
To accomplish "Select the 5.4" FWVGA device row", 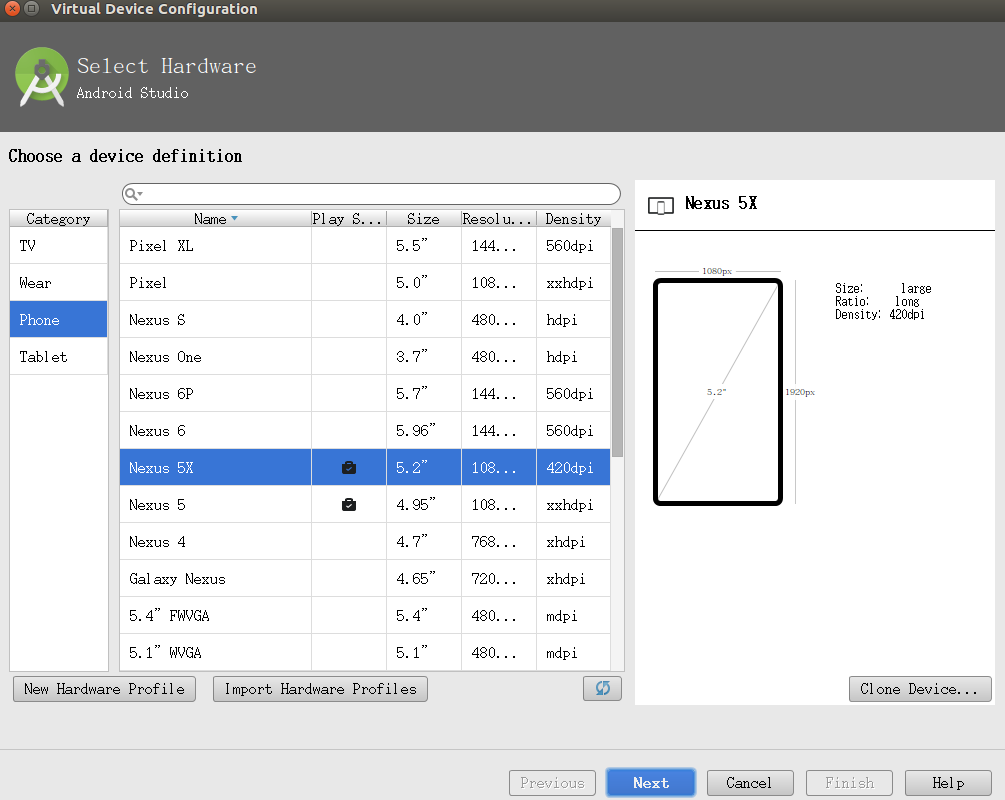I will tap(365, 615).
